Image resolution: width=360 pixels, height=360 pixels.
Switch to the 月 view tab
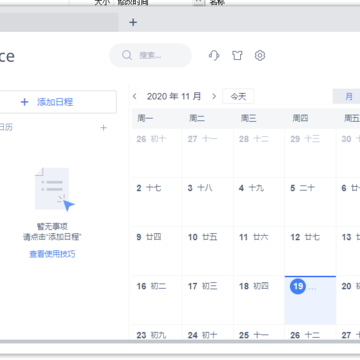pyautogui.click(x=347, y=96)
